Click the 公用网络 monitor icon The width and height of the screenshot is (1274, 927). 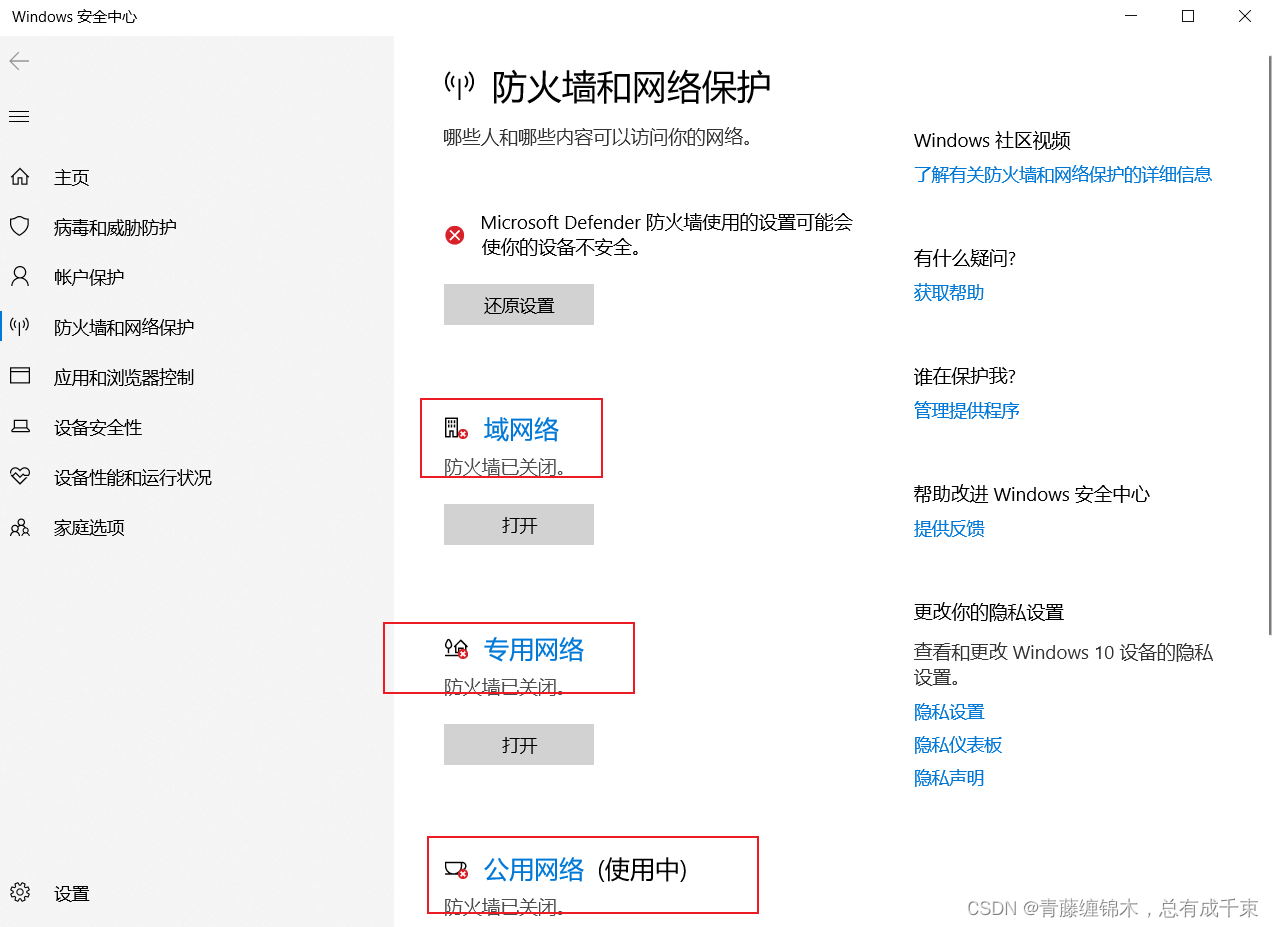(x=455, y=869)
